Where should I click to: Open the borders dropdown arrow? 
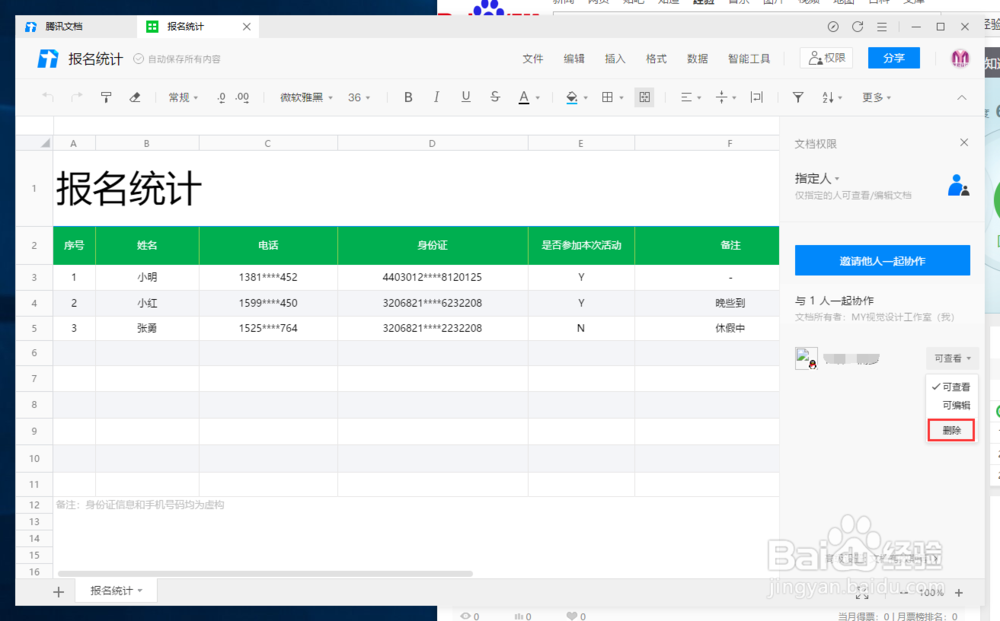tap(621, 98)
